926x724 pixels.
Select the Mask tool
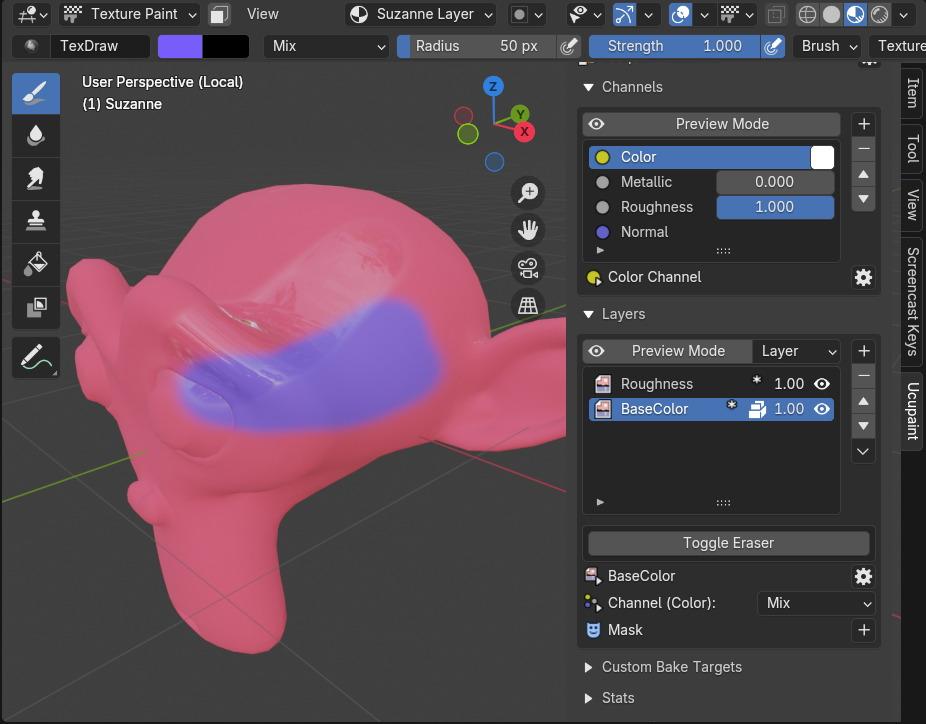[x=35, y=307]
